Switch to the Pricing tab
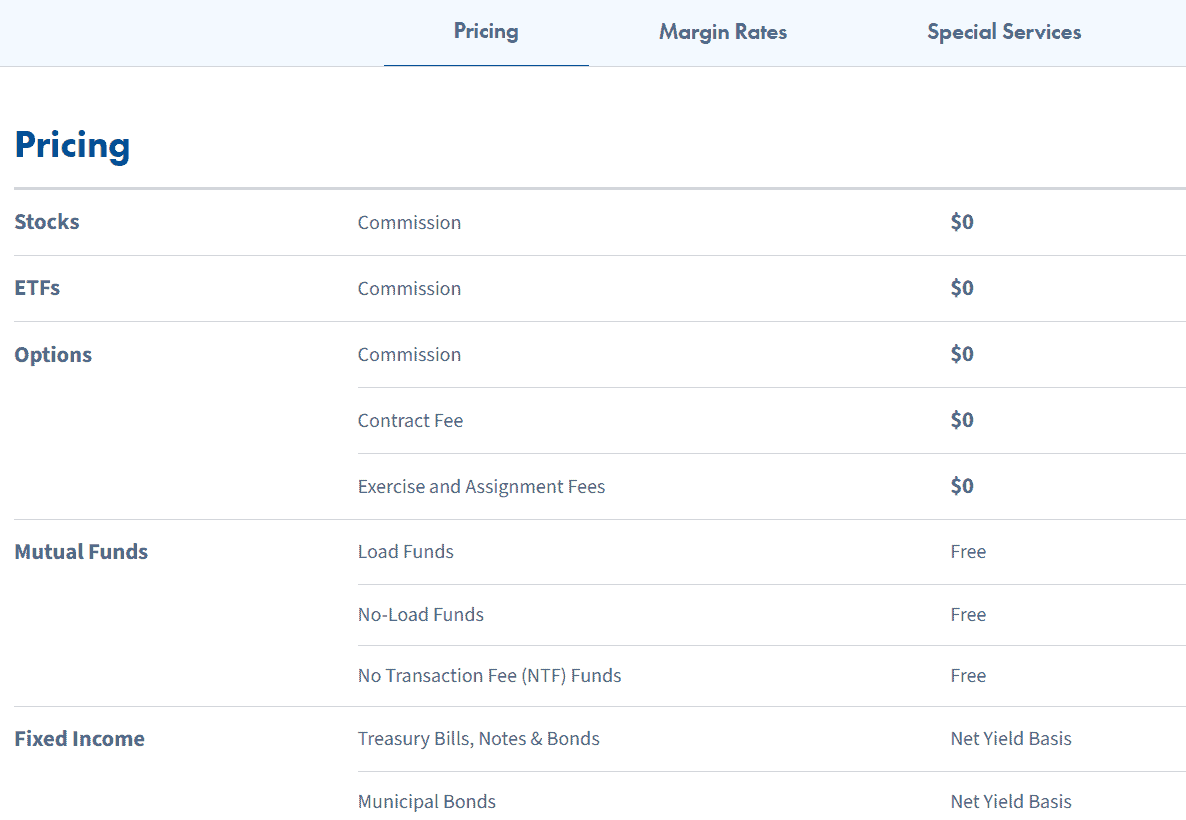The width and height of the screenshot is (1186, 820). (x=486, y=32)
